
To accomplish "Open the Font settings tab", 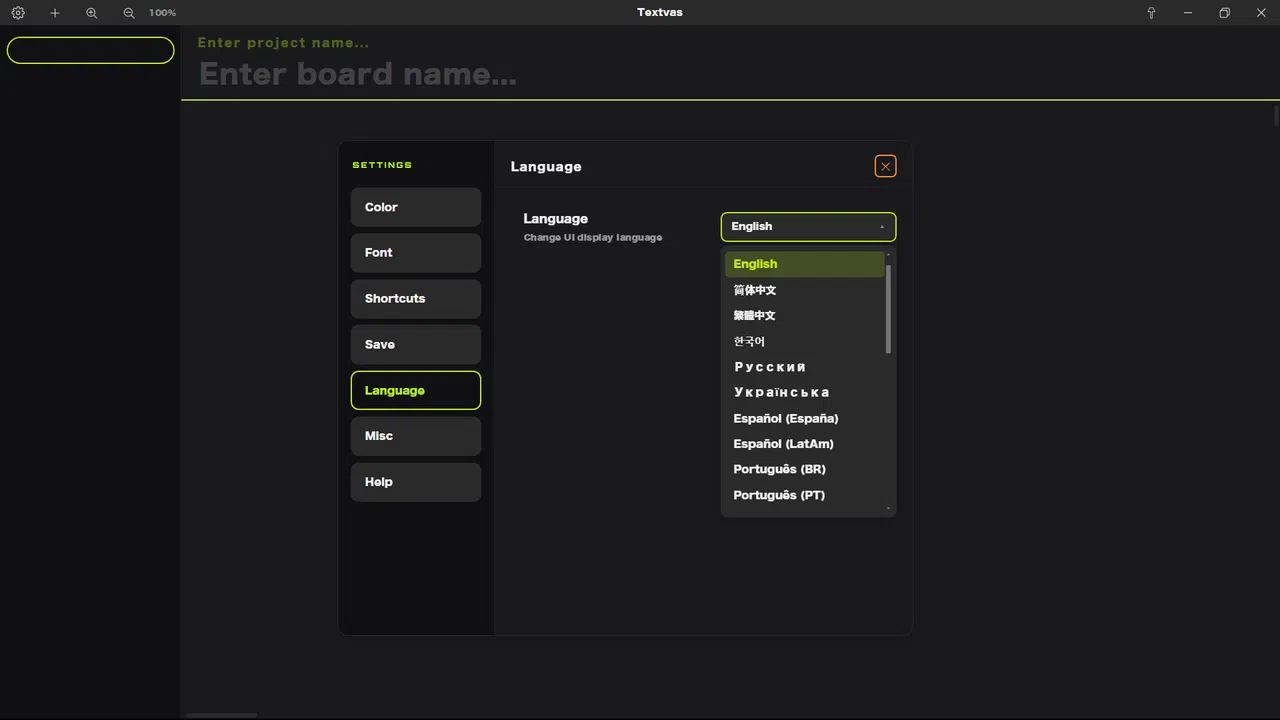I will coord(416,253).
